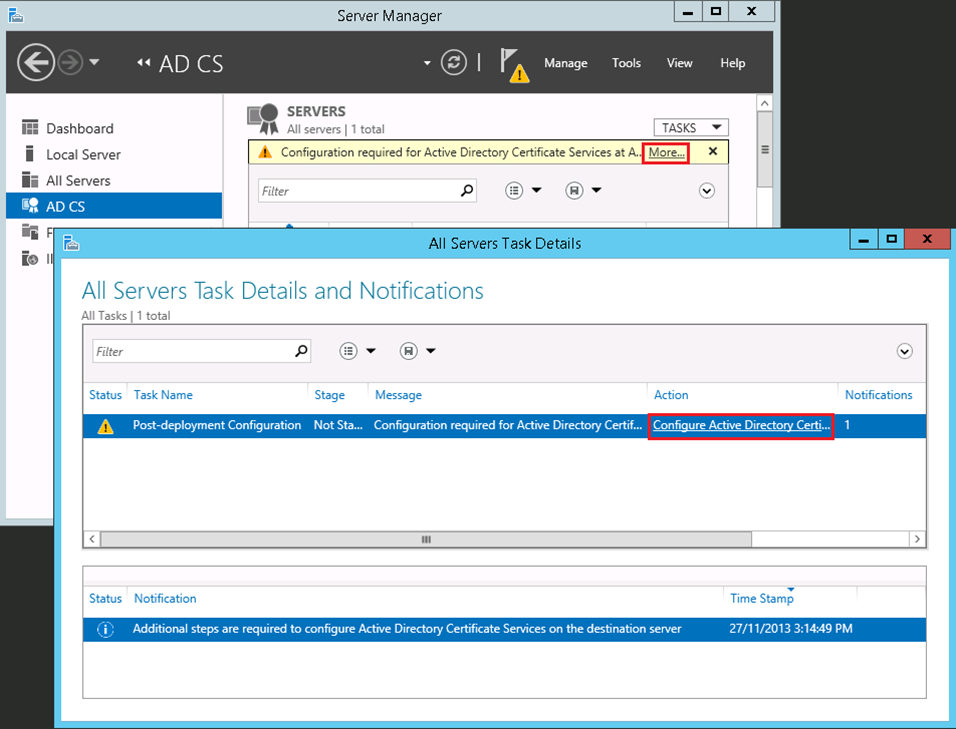Click the Dashboard icon in sidebar
Viewport: 956px width, 729px height.
(30, 127)
